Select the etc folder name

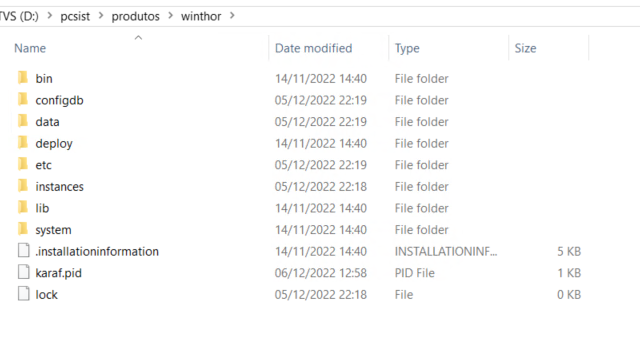click(43, 165)
